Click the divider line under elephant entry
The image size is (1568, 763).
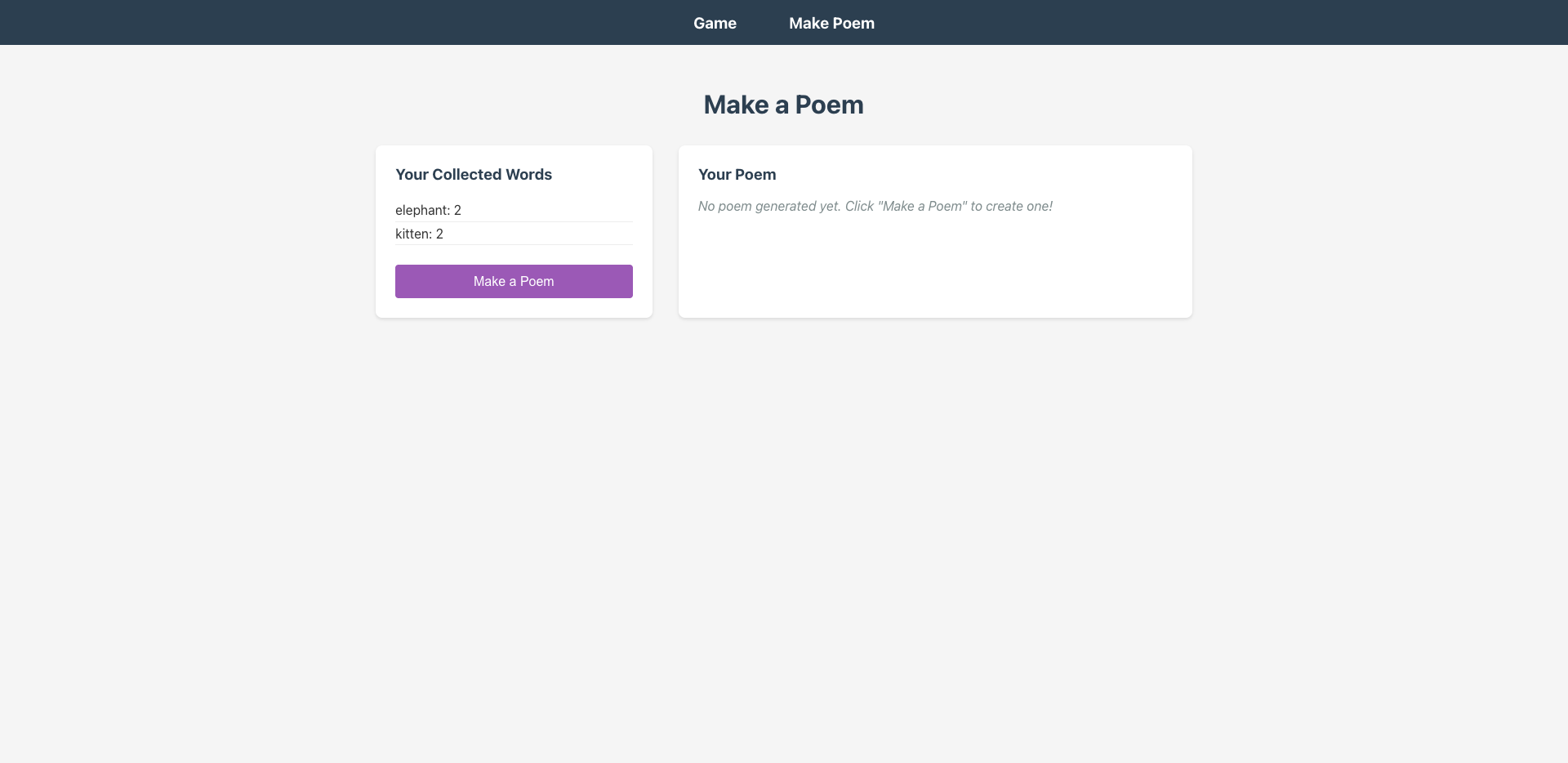[514, 221]
